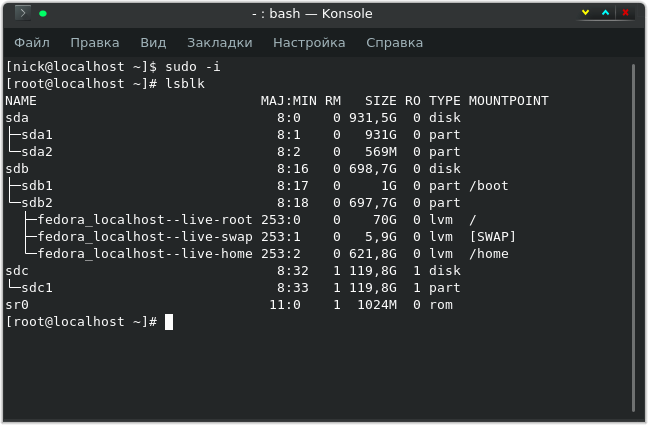Click the 'sdb' disk name

pyautogui.click(x=17, y=169)
